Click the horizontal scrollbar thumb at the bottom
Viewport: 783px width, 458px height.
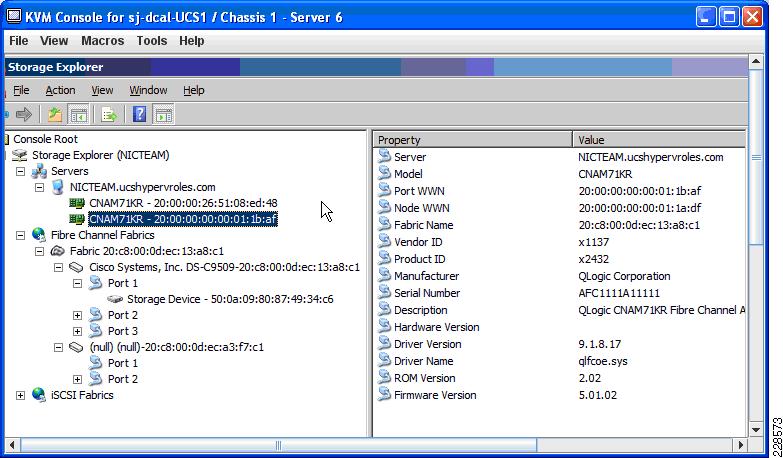coord(278,445)
